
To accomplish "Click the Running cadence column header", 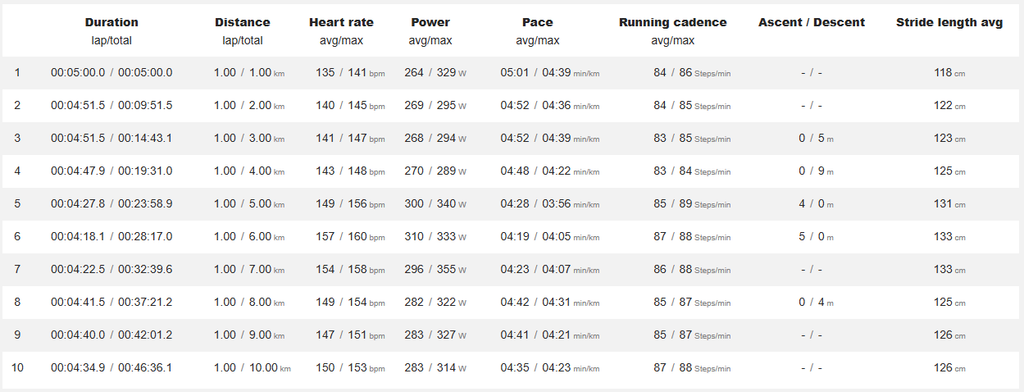I will tap(673, 22).
